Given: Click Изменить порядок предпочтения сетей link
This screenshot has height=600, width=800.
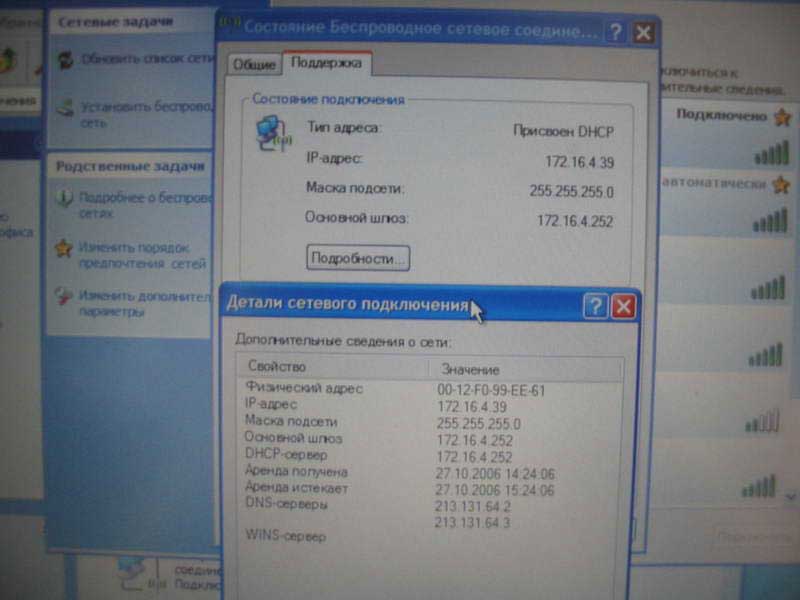Looking at the screenshot, I should (142, 255).
